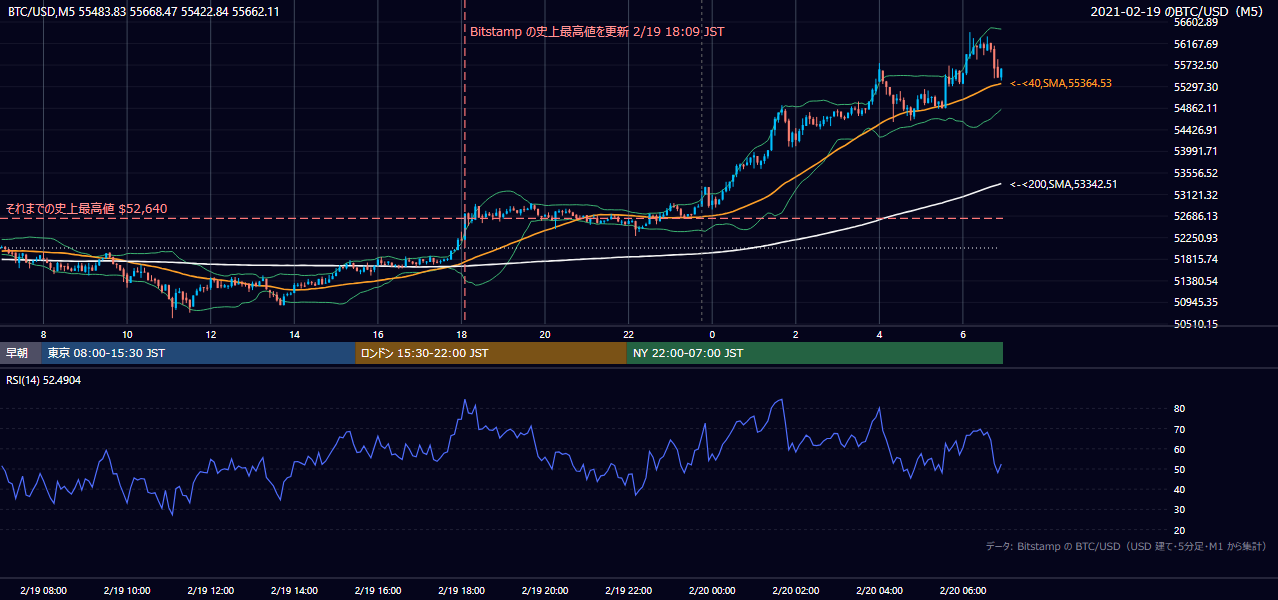Select the NY 22:00-07:00 JST session bar

coord(815,353)
